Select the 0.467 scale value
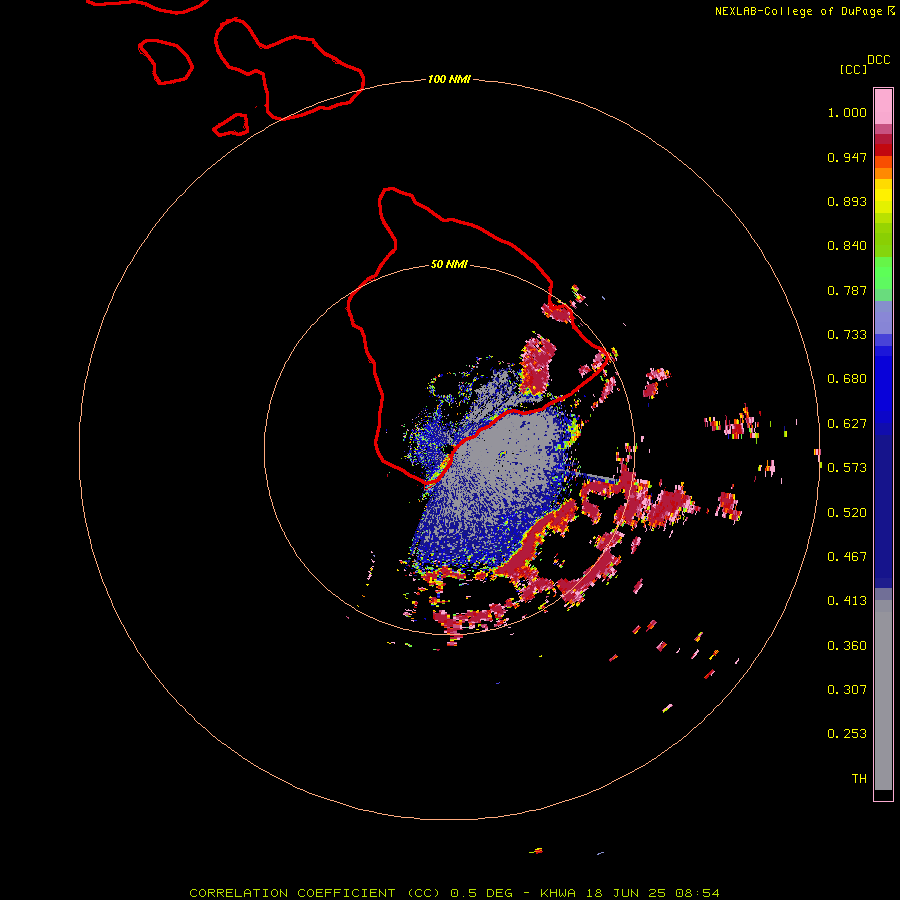900x900 pixels. pyautogui.click(x=847, y=557)
